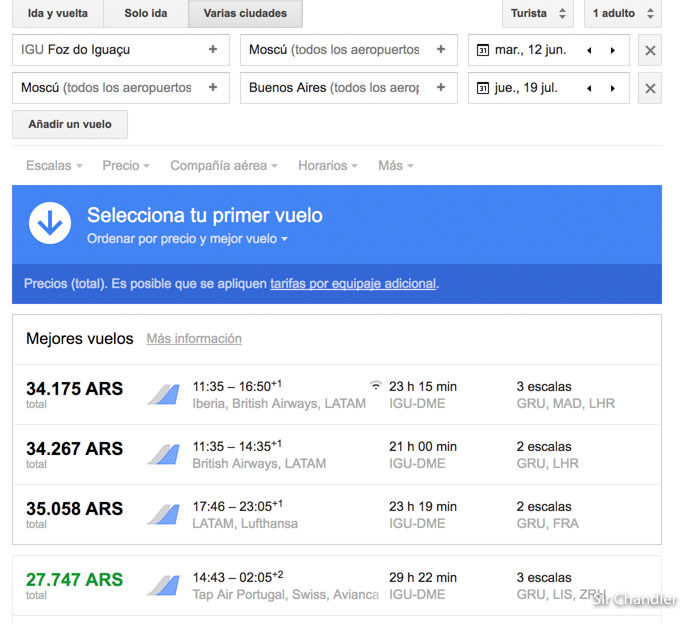700x624 pixels.
Task: Go to next day for 12 jun. date
Action: [613, 50]
